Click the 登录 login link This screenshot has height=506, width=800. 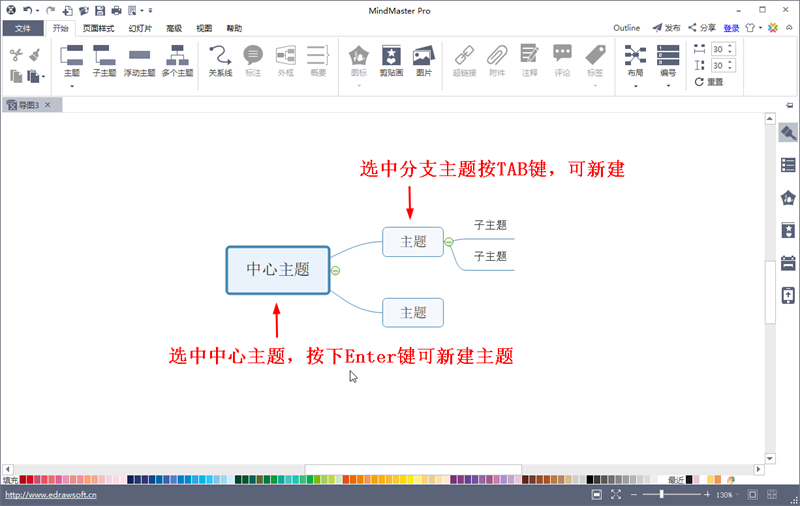731,28
